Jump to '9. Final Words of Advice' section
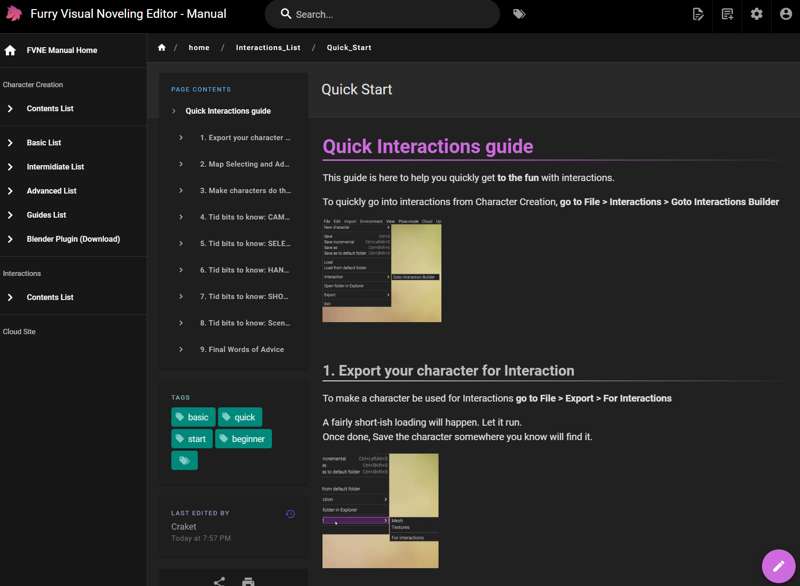Viewport: 800px width, 586px height. (242, 349)
